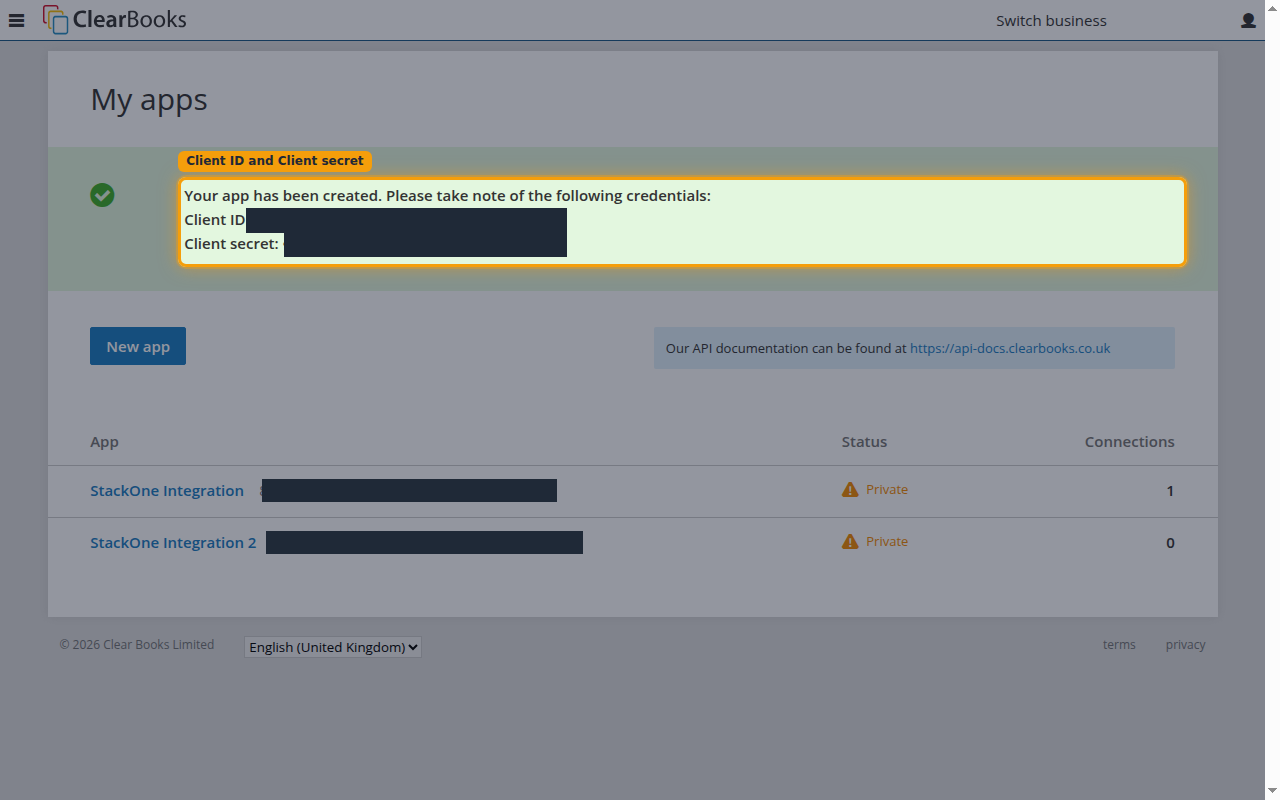
Task: Create a New app
Action: (138, 346)
